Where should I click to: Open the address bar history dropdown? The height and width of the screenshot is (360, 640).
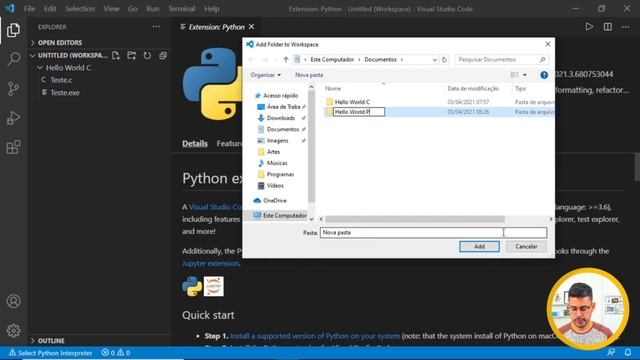pyautogui.click(x=435, y=60)
